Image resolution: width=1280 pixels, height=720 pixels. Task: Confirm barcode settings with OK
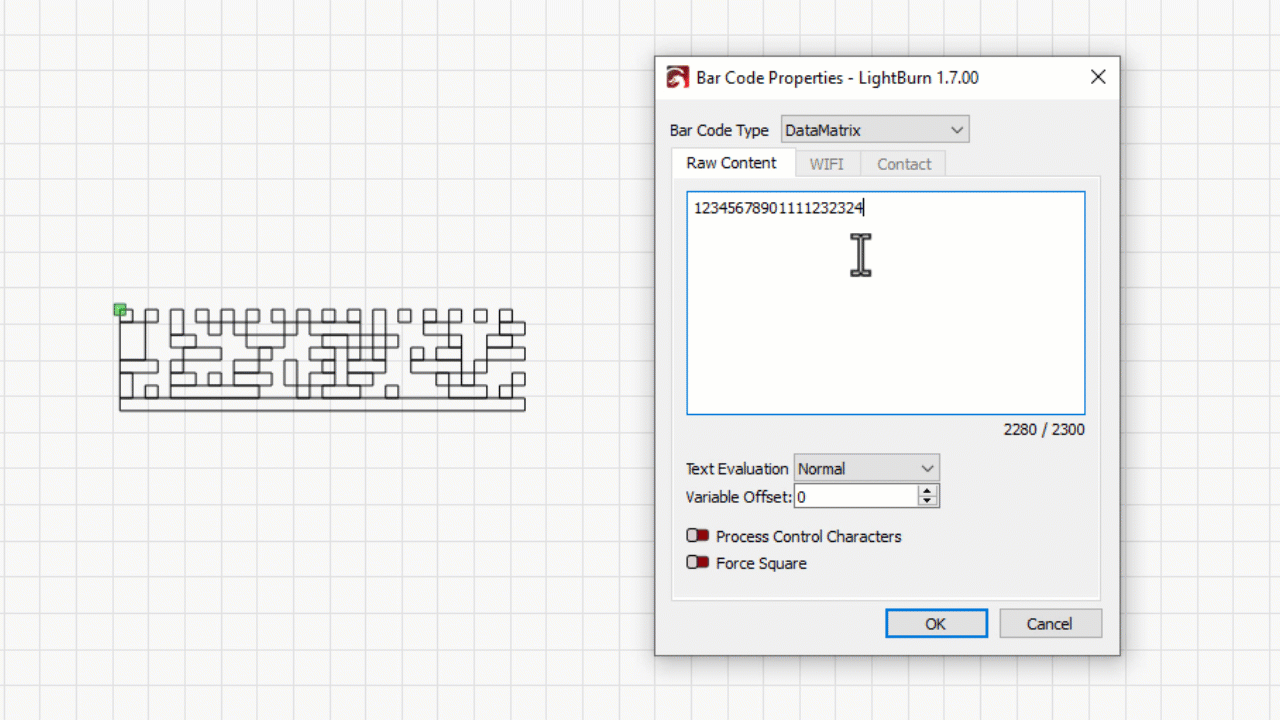pos(936,622)
